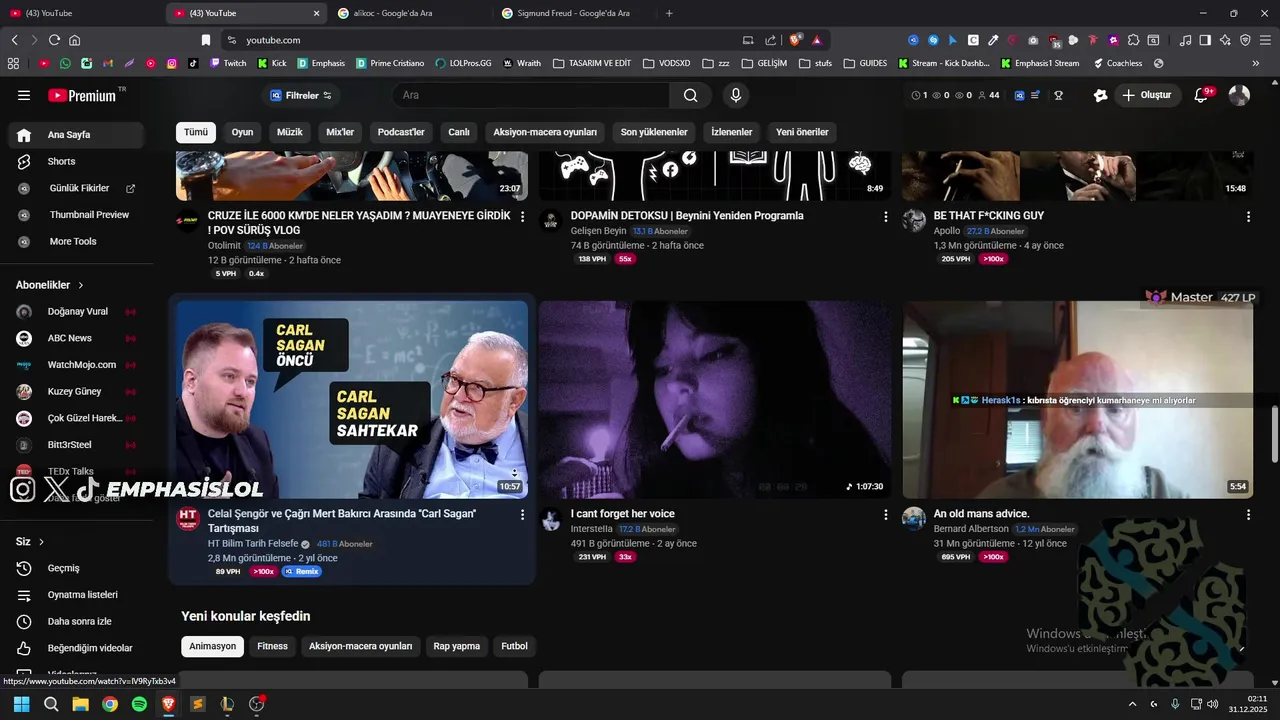This screenshot has width=1280, height=720.
Task: Show hidden system tray icons
Action: 1132,704
